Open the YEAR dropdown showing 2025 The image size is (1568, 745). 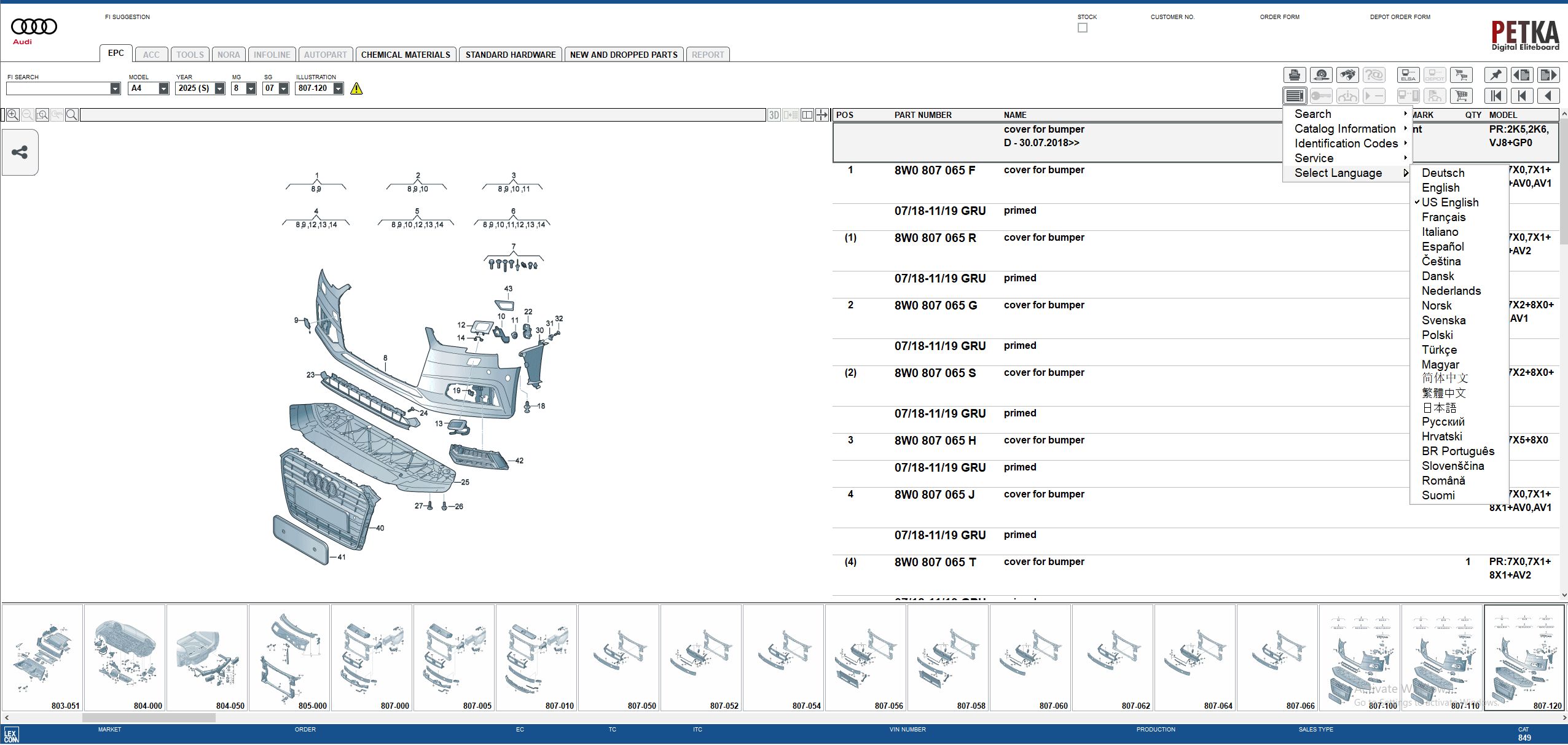pyautogui.click(x=220, y=88)
